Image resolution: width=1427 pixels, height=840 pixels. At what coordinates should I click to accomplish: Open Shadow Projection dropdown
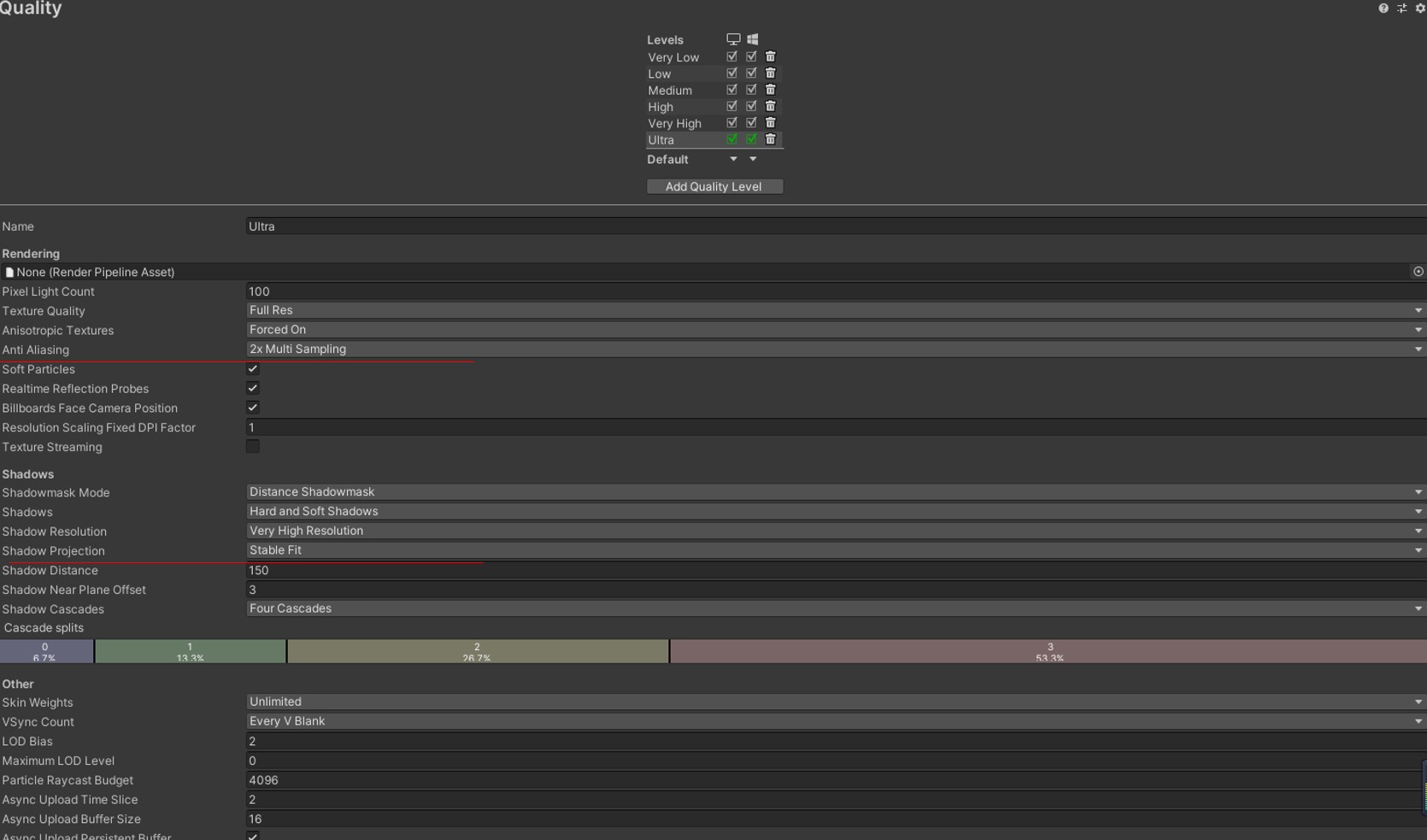pos(836,550)
